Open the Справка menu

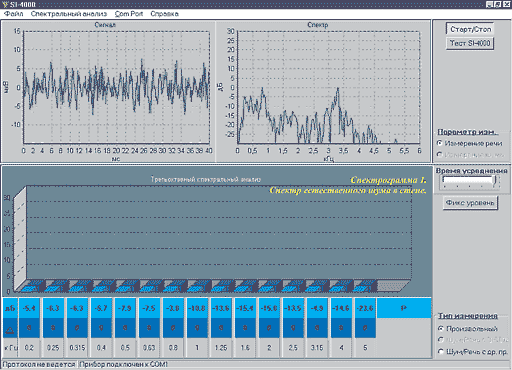(x=164, y=14)
